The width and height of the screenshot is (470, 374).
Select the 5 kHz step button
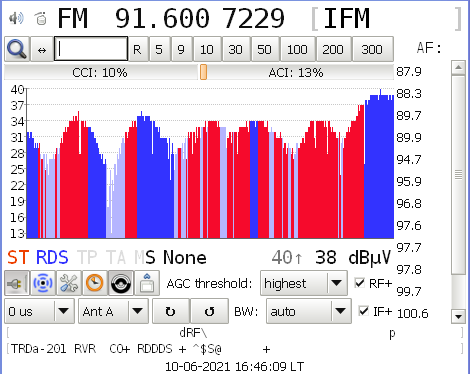(159, 49)
